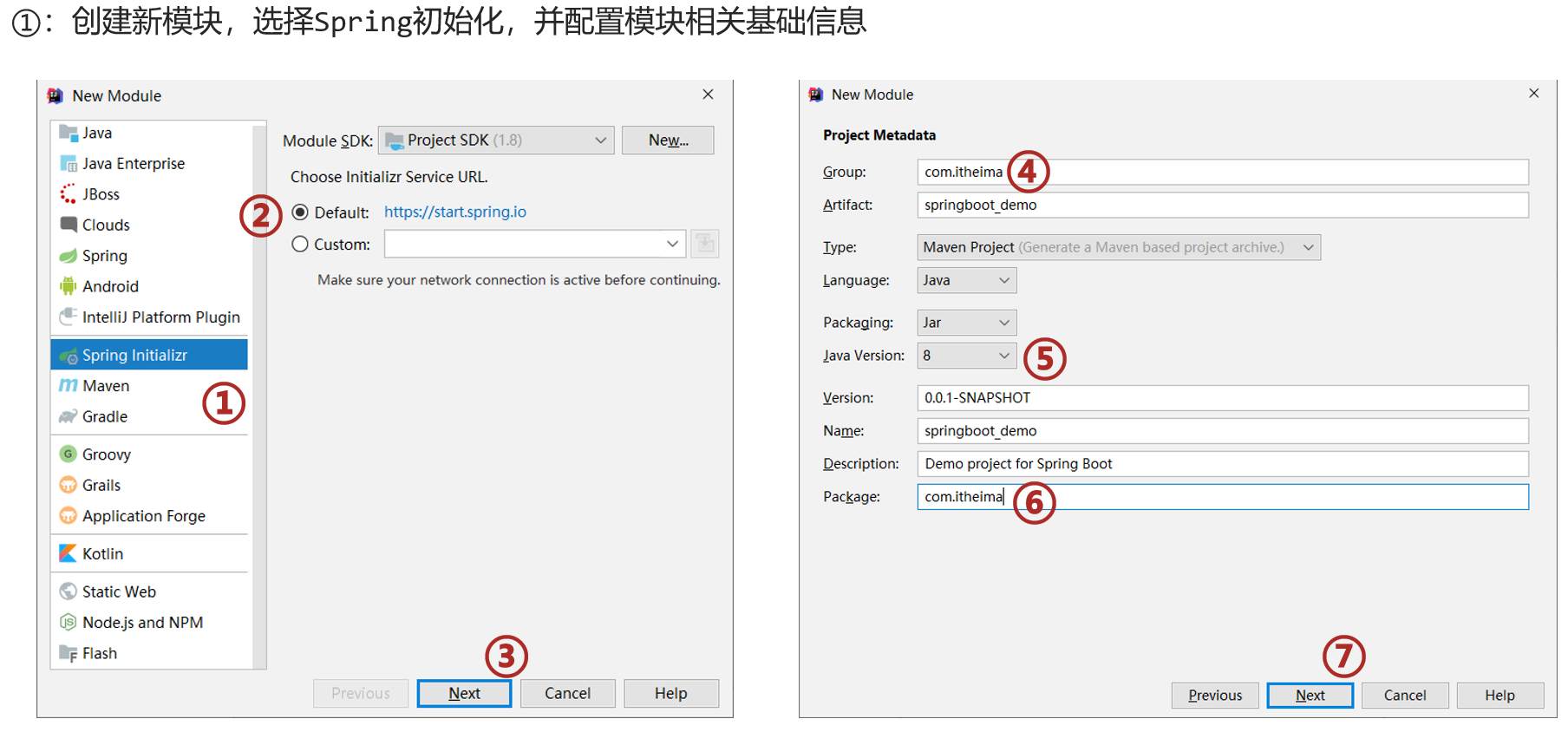
Task: Open the Type Maven Project dropdown
Action: click(x=1119, y=247)
